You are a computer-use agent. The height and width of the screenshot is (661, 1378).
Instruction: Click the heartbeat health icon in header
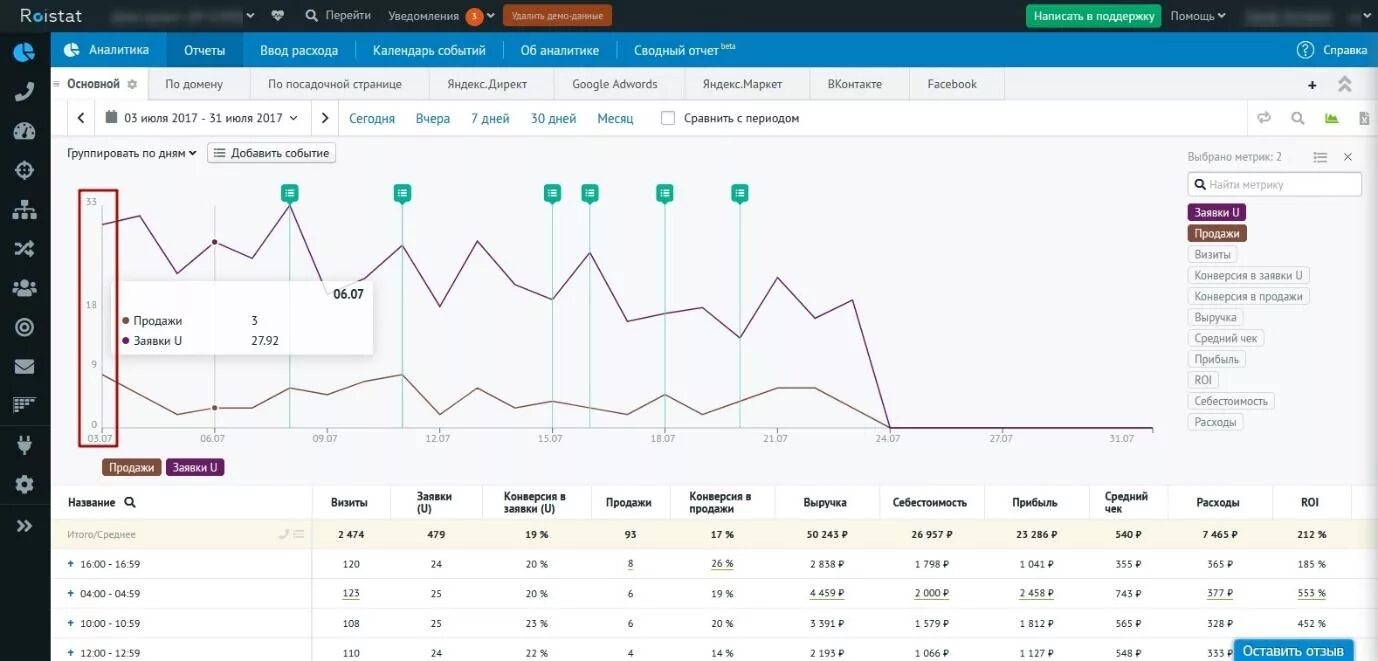click(x=277, y=15)
